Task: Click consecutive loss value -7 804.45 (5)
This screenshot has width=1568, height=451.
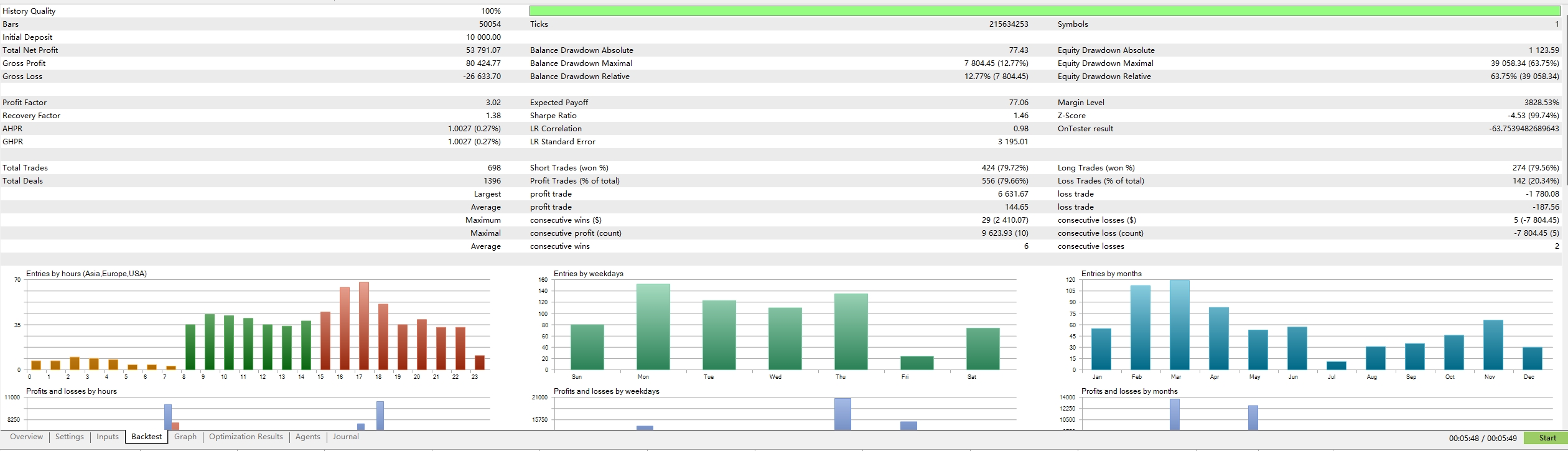Action: pyautogui.click(x=1538, y=233)
